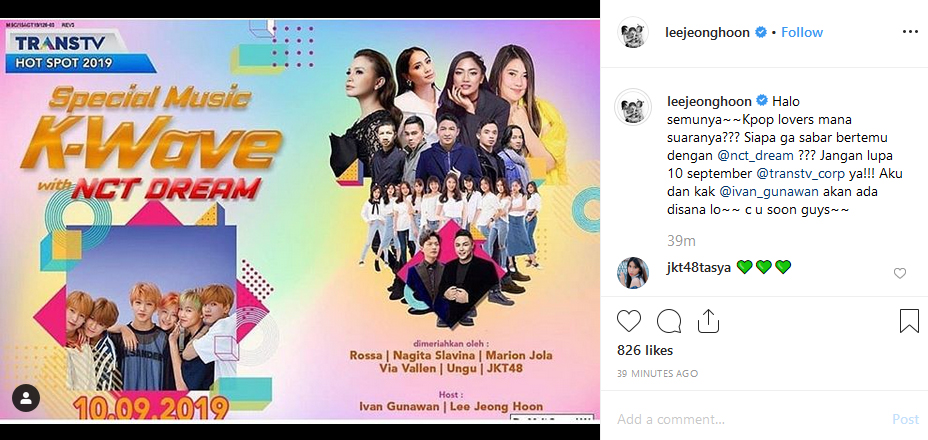Share the post with the share icon

(x=708, y=321)
